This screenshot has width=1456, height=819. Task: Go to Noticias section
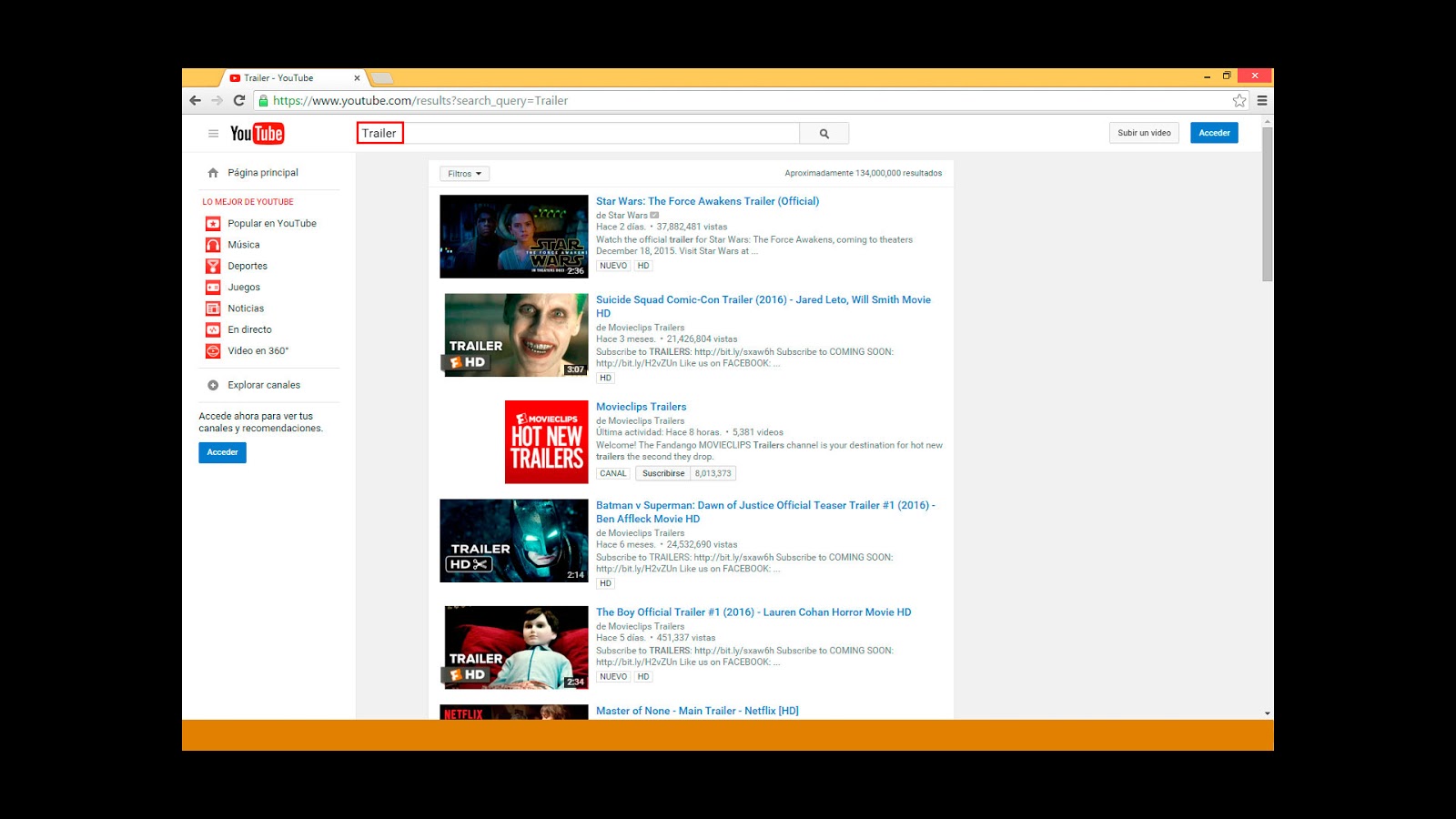[246, 308]
